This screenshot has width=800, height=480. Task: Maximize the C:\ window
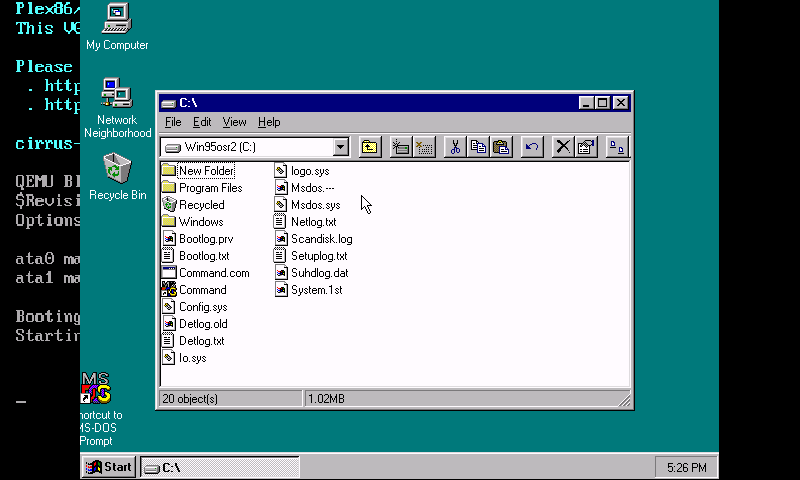[602, 103]
